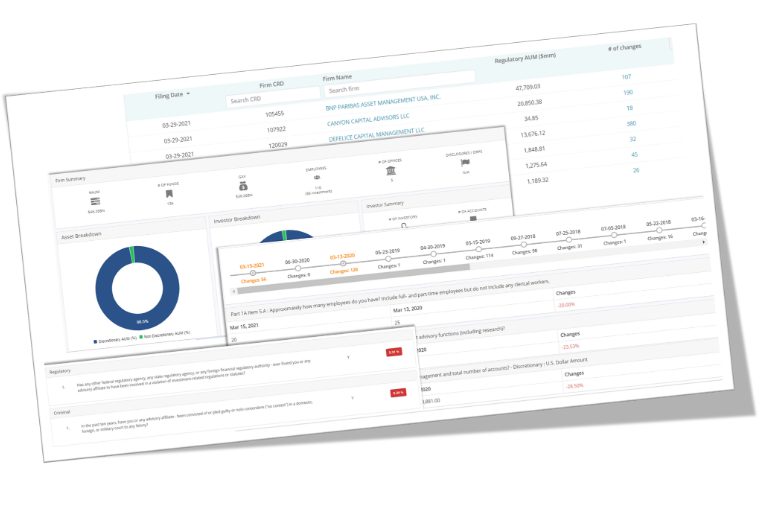This screenshot has height=510, width=760.
Task: Select the 03-13-2020 timeline marker
Action: [x=343, y=265]
